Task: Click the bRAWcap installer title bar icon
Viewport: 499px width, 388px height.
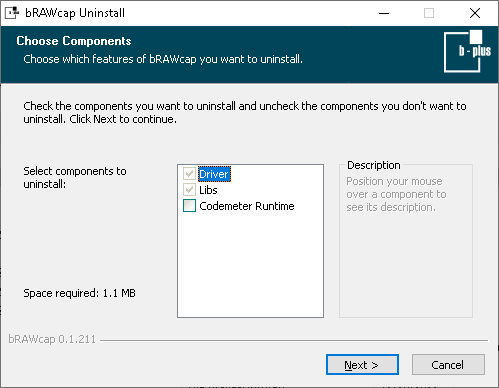Action: [12, 13]
